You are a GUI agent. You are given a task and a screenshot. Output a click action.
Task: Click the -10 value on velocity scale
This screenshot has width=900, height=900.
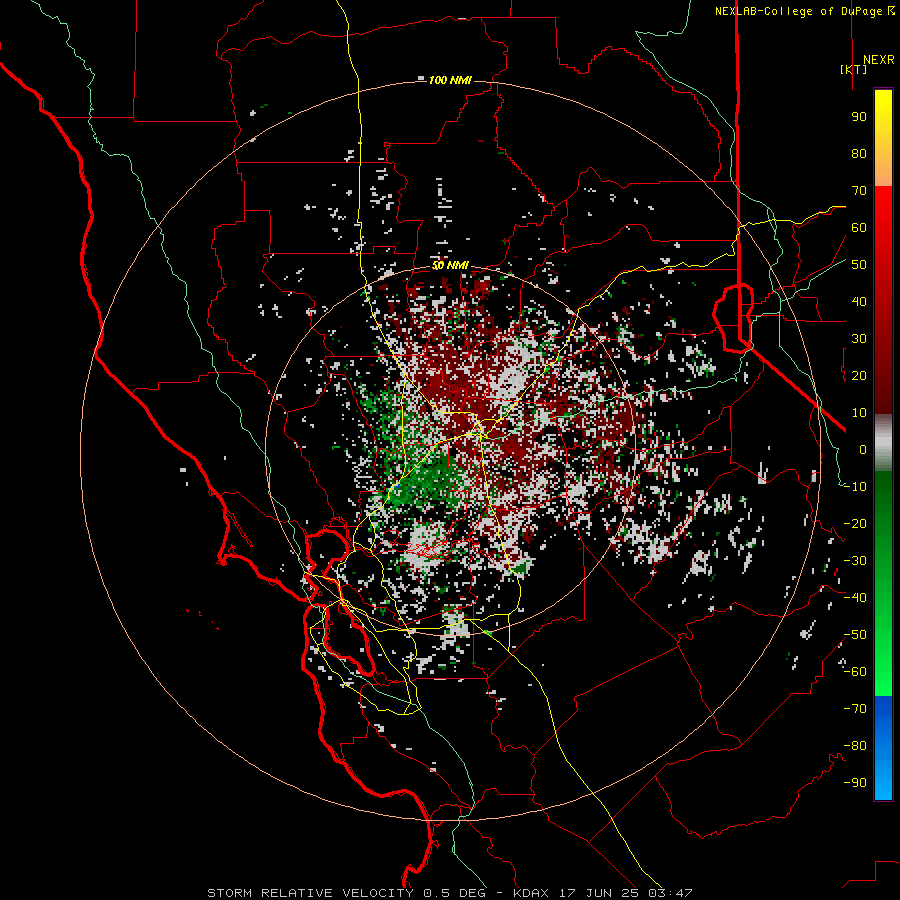[x=855, y=487]
